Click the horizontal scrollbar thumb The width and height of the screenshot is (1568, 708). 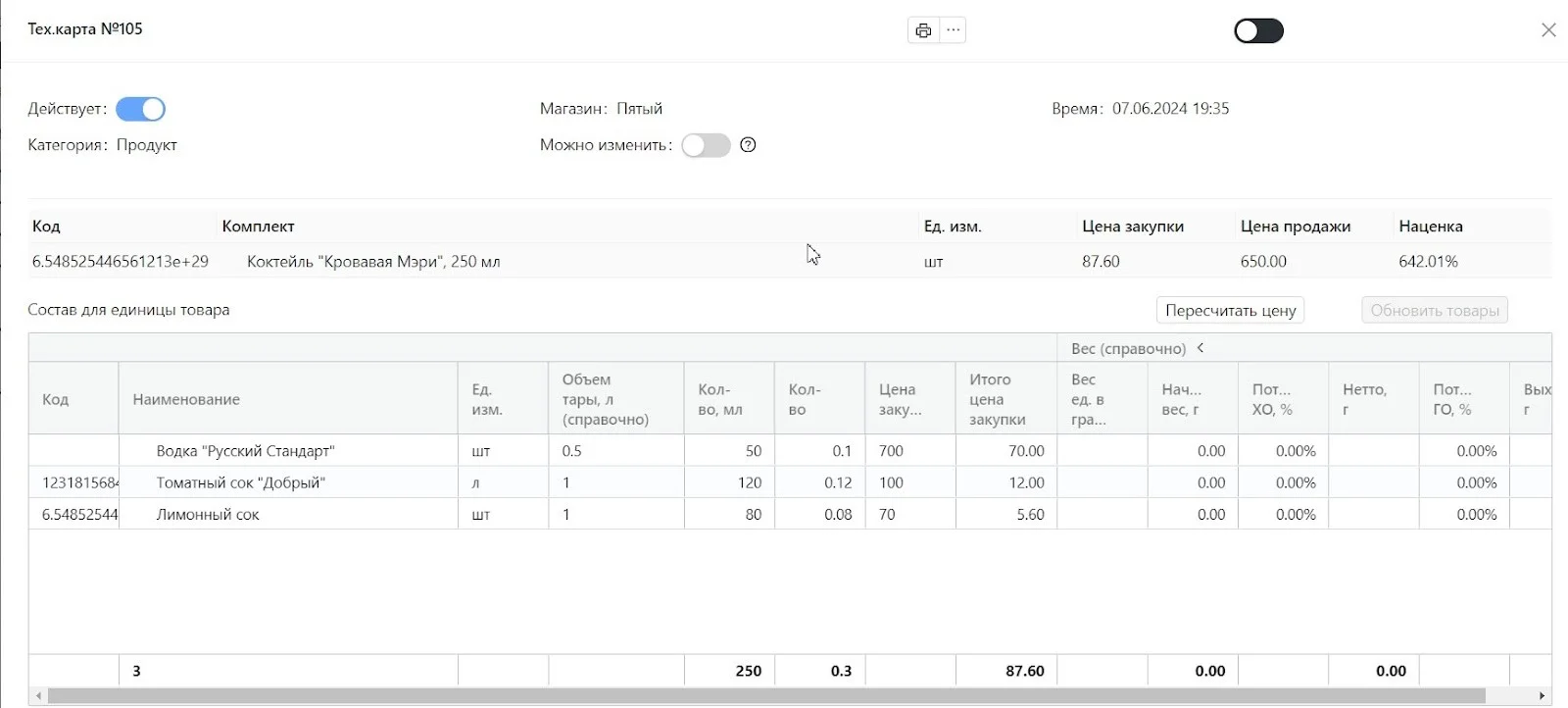[x=766, y=695]
